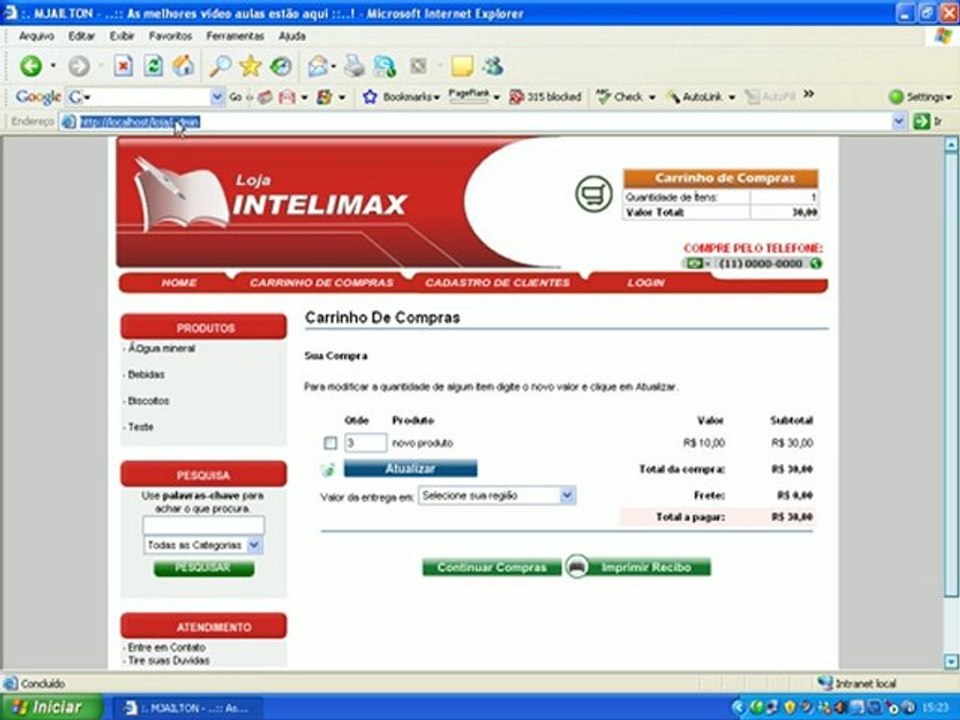This screenshot has height=720, width=960.
Task: Open the Favoritos menu
Action: pyautogui.click(x=170, y=36)
